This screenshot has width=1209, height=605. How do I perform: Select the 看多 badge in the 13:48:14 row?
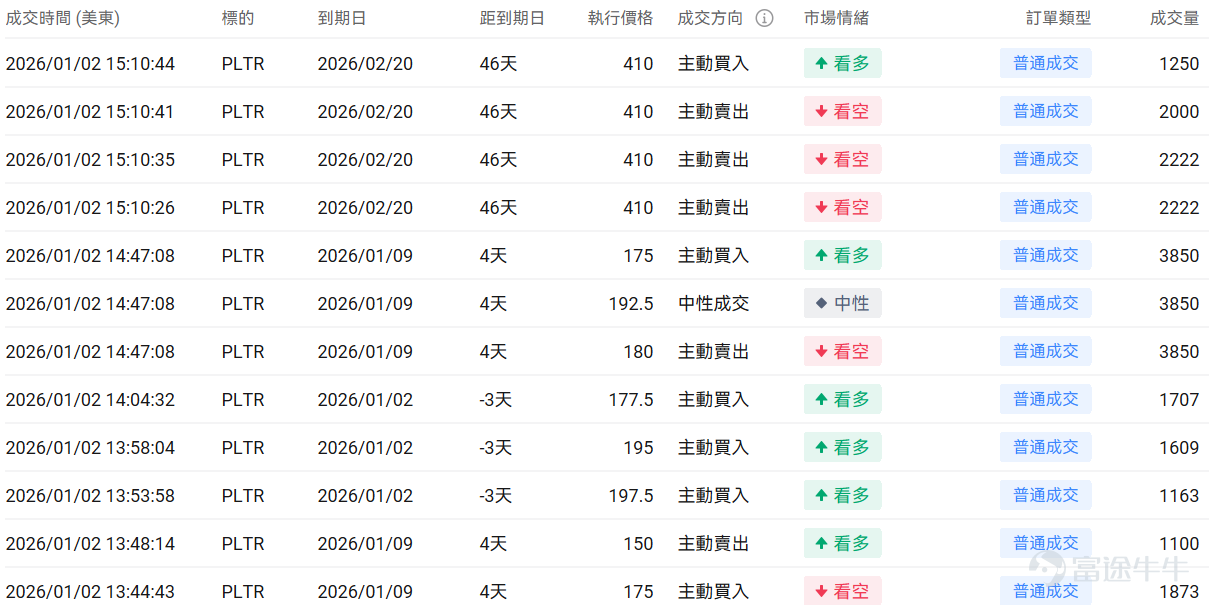(843, 543)
